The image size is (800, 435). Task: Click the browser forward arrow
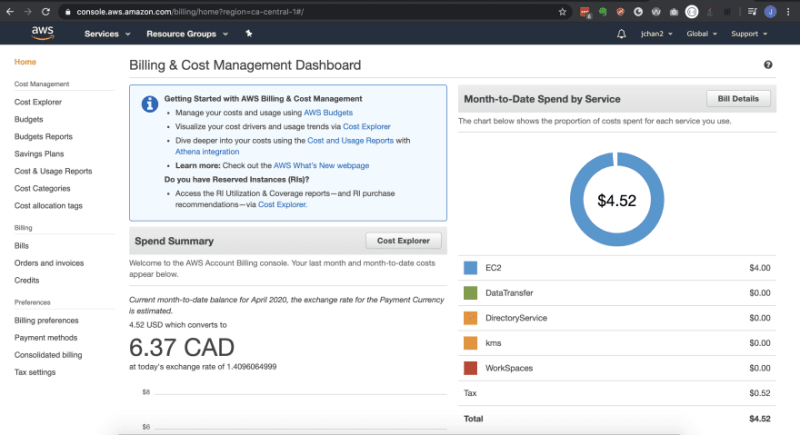[28, 12]
